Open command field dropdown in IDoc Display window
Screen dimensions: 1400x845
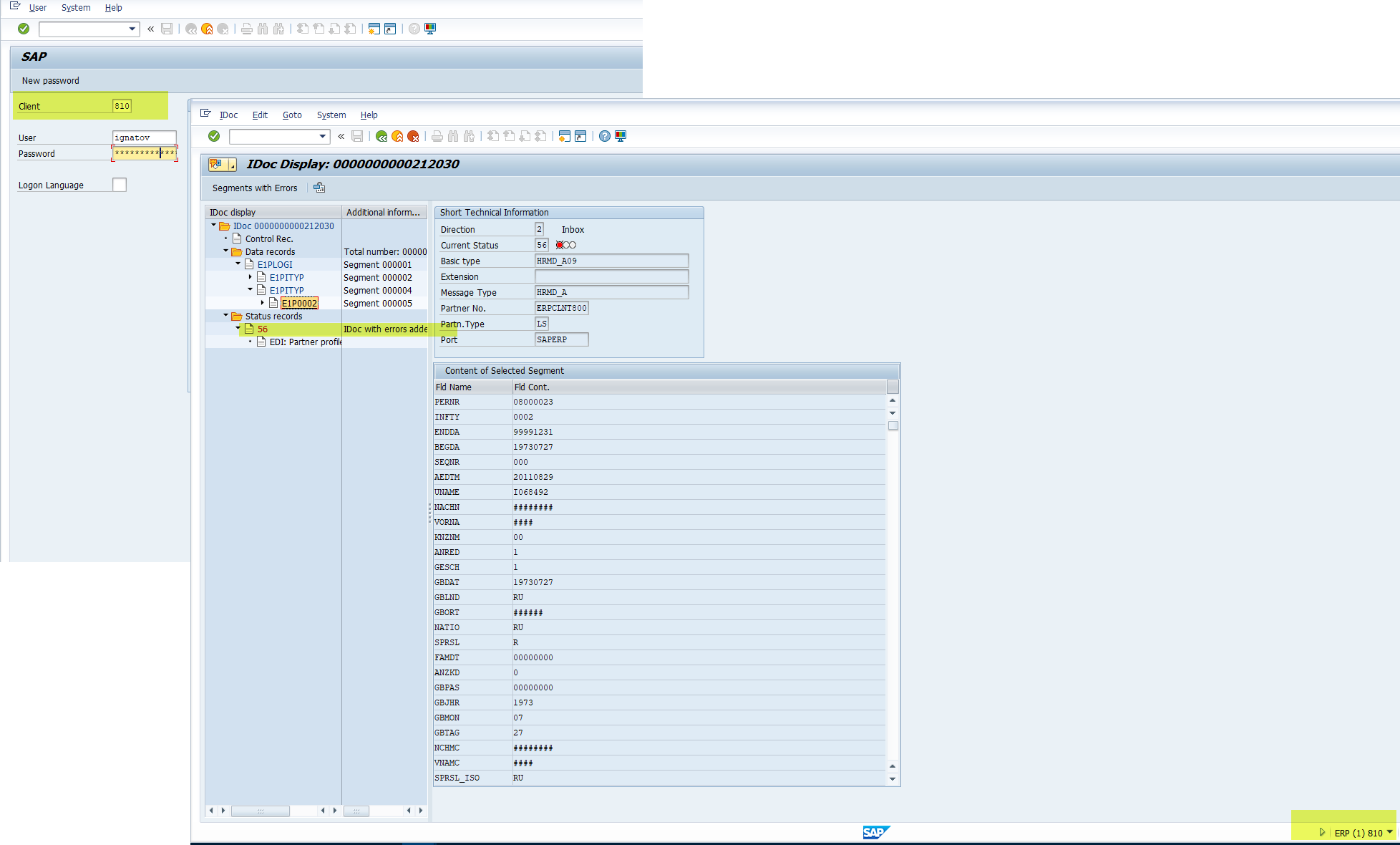point(323,136)
